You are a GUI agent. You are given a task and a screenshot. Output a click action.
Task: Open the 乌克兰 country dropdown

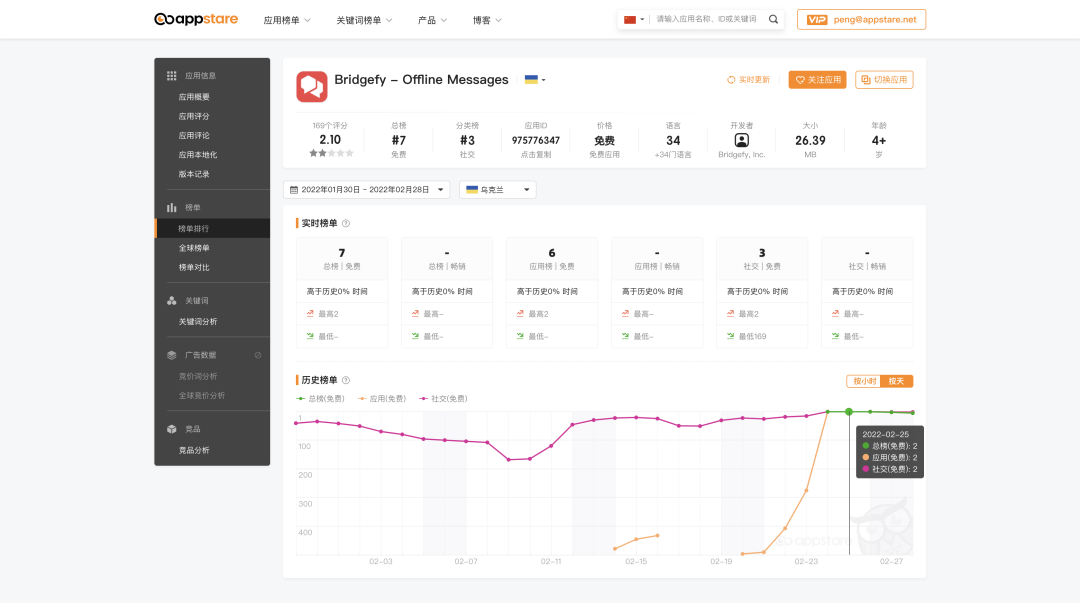pyautogui.click(x=498, y=189)
